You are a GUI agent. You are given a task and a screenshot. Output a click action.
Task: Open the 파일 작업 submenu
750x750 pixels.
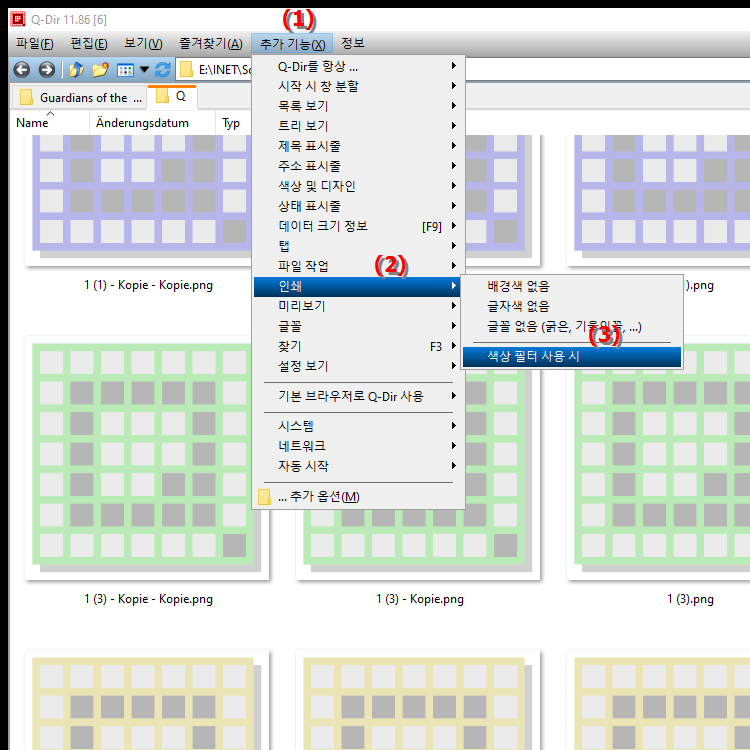(358, 266)
